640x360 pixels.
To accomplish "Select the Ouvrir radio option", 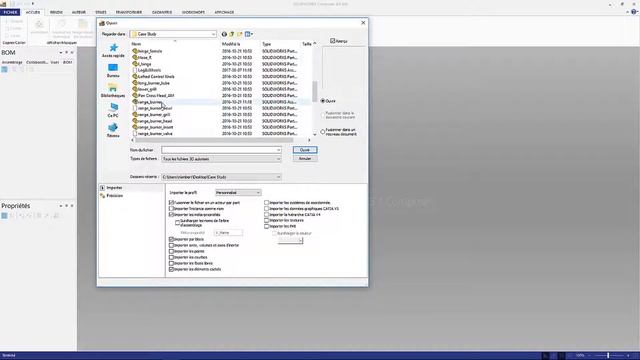I will point(323,101).
